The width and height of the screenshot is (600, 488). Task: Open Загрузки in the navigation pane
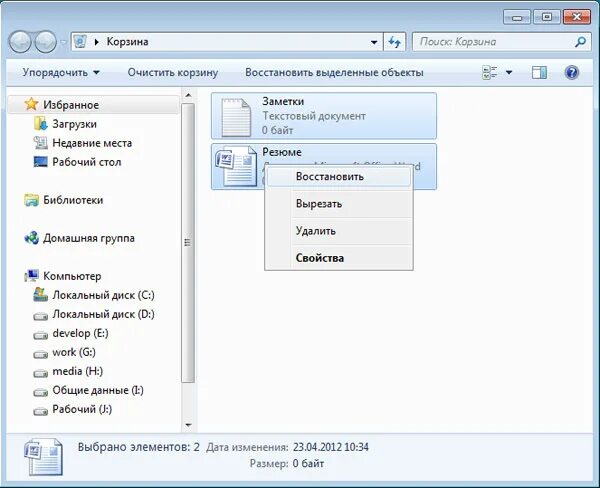tap(74, 124)
